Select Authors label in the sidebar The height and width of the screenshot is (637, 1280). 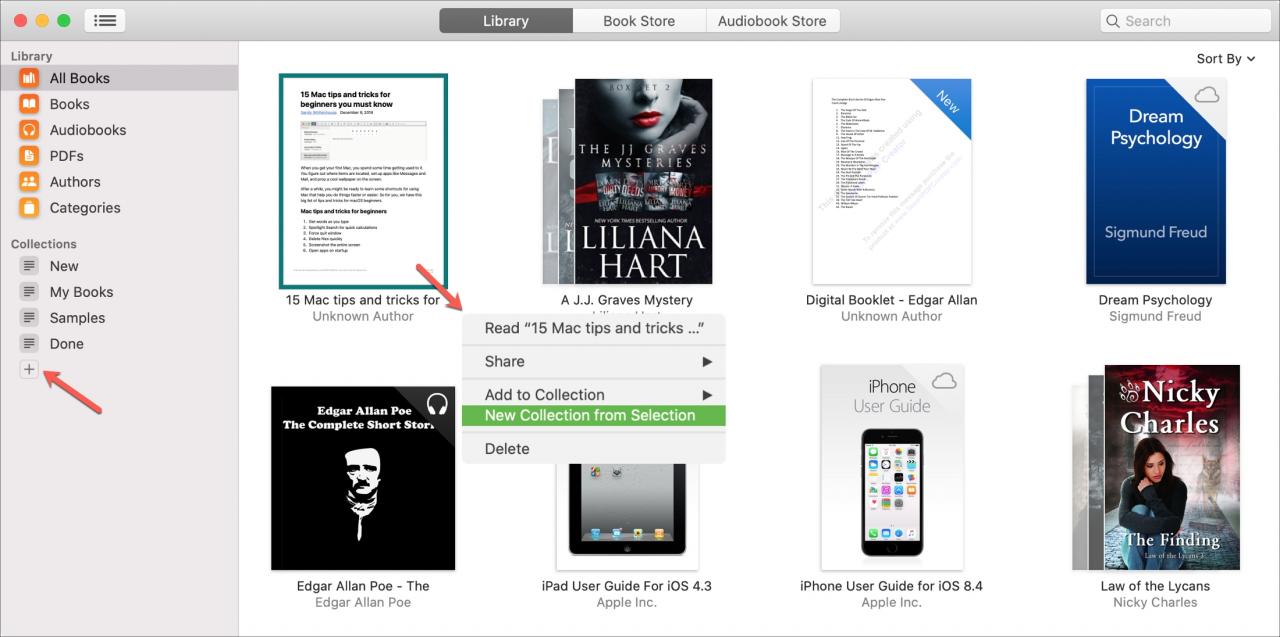click(75, 182)
